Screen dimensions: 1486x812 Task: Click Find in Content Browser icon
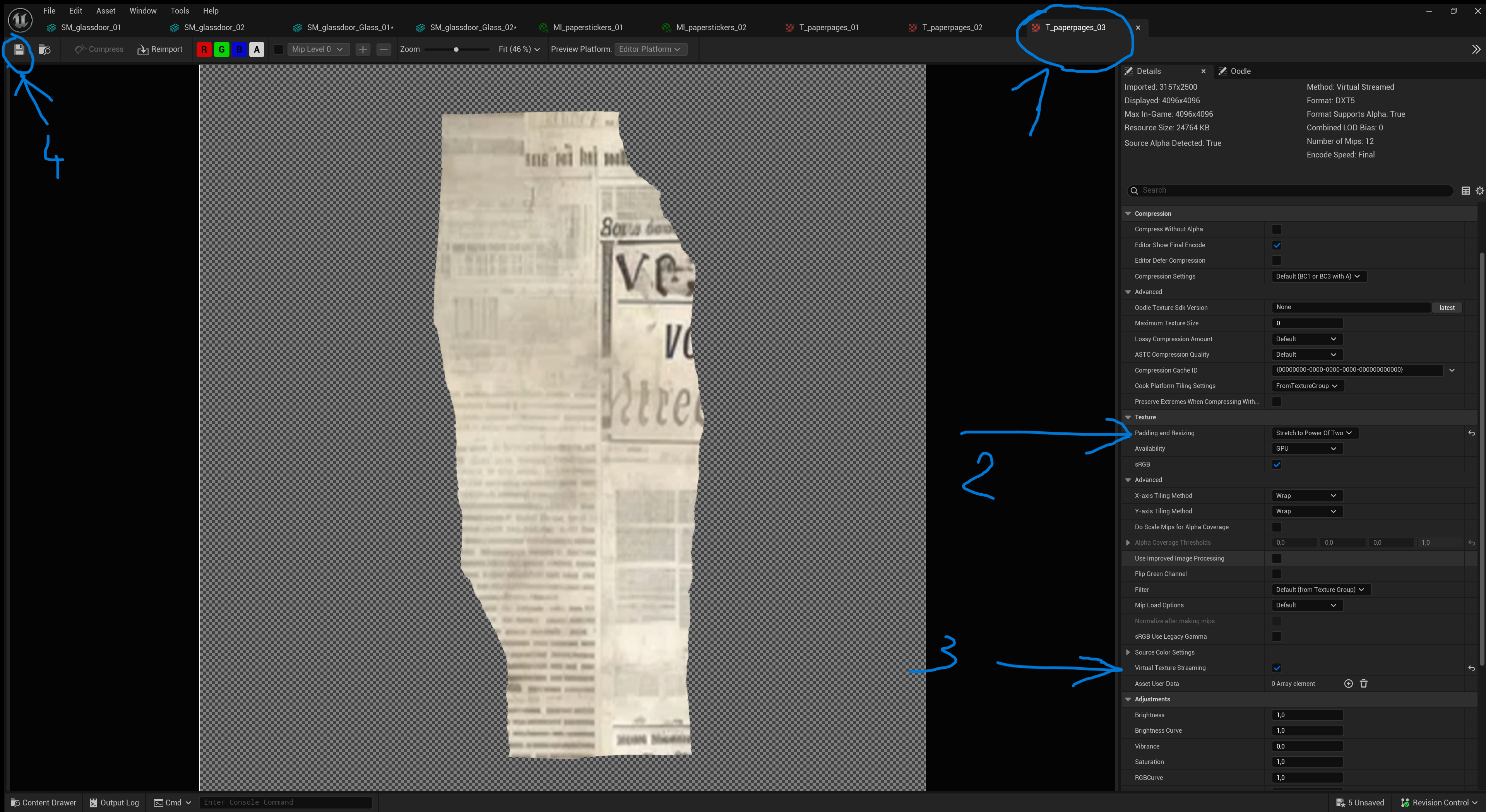45,49
